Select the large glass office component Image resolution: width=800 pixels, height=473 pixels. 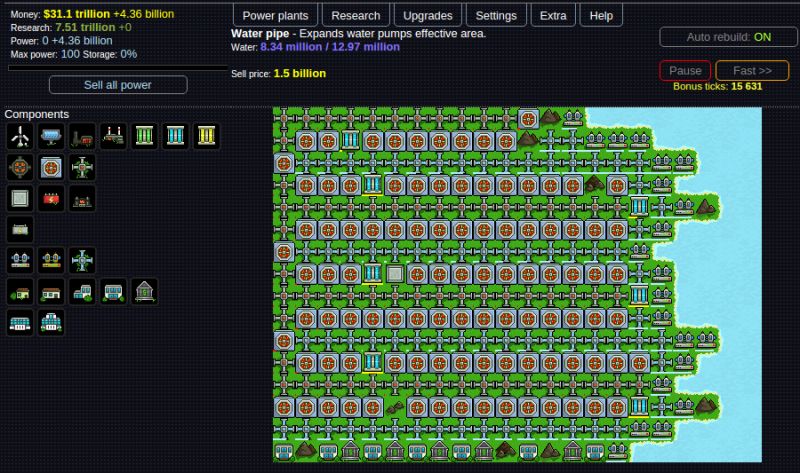tap(113, 292)
